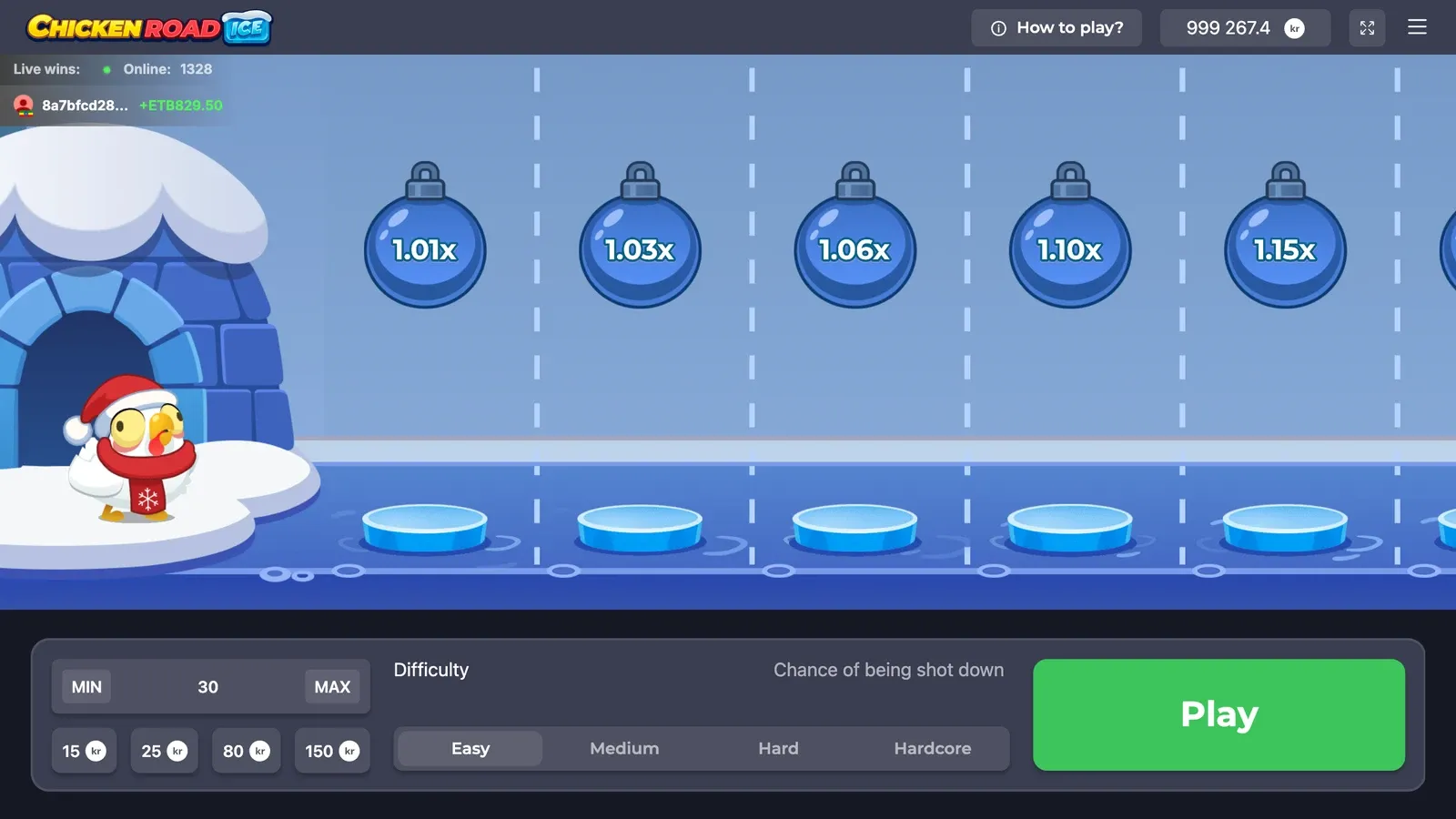Open the hamburger menu icon

[x=1417, y=27]
